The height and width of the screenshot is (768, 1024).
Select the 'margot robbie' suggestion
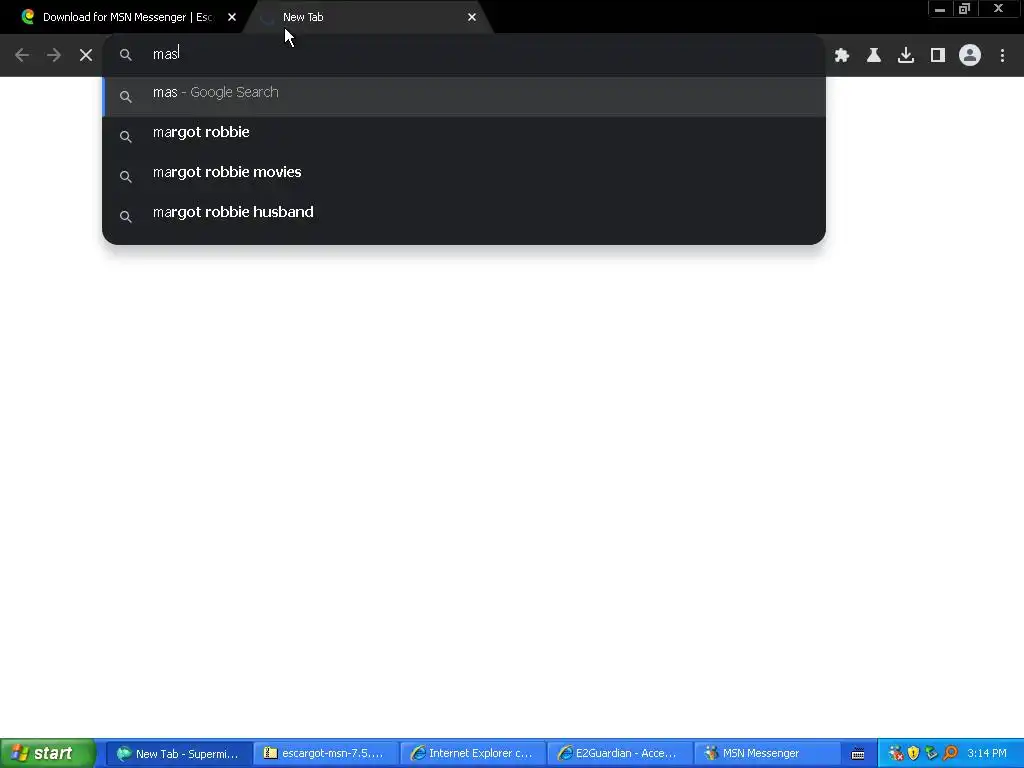[x=464, y=136]
